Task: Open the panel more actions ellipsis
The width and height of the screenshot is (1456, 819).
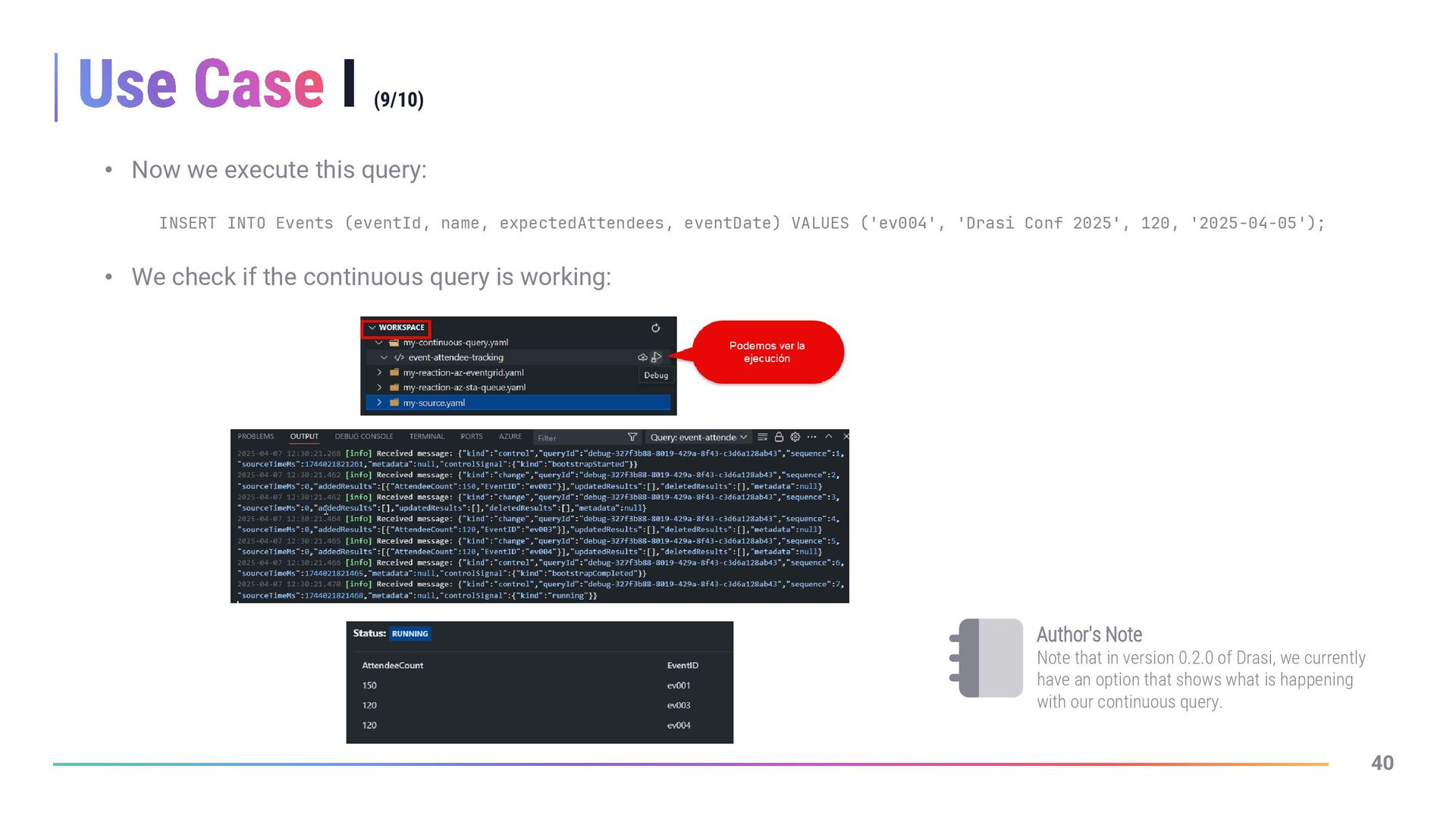Action: [x=811, y=437]
